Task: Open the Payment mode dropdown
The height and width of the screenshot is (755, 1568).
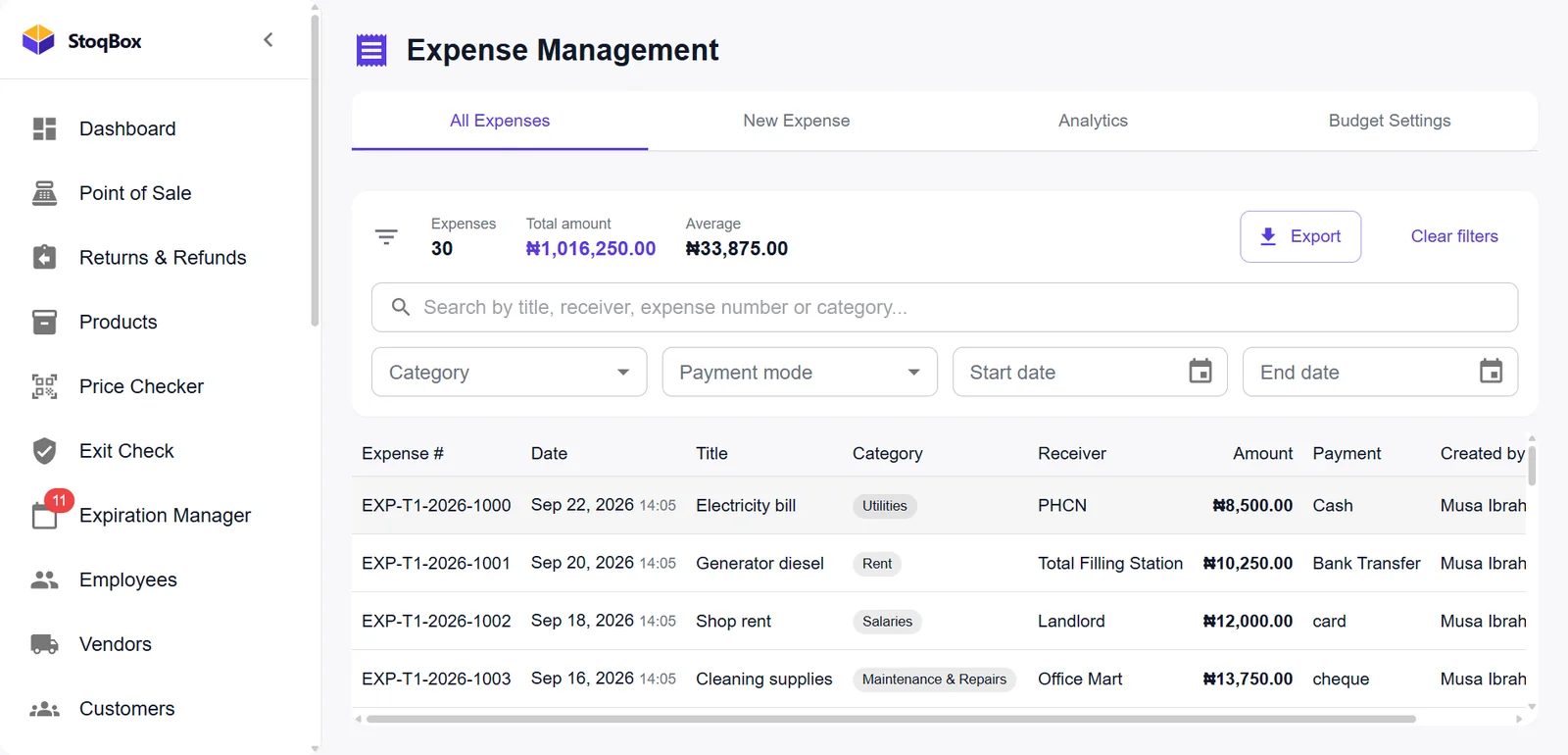Action: 800,373
